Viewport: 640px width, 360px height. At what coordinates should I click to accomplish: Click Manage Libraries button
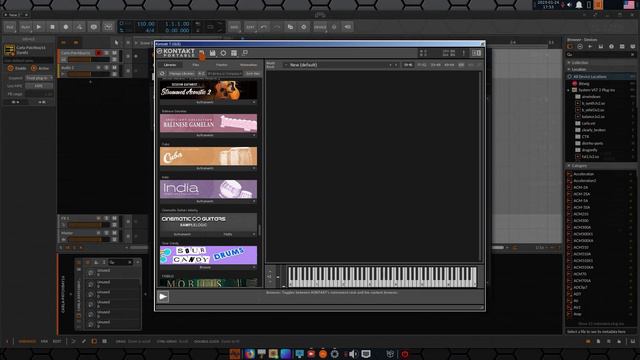tap(182, 74)
